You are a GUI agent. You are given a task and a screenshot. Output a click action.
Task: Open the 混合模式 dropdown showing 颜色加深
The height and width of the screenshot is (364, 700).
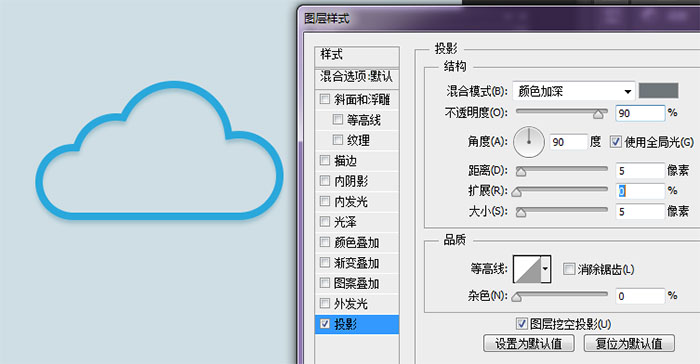574,91
